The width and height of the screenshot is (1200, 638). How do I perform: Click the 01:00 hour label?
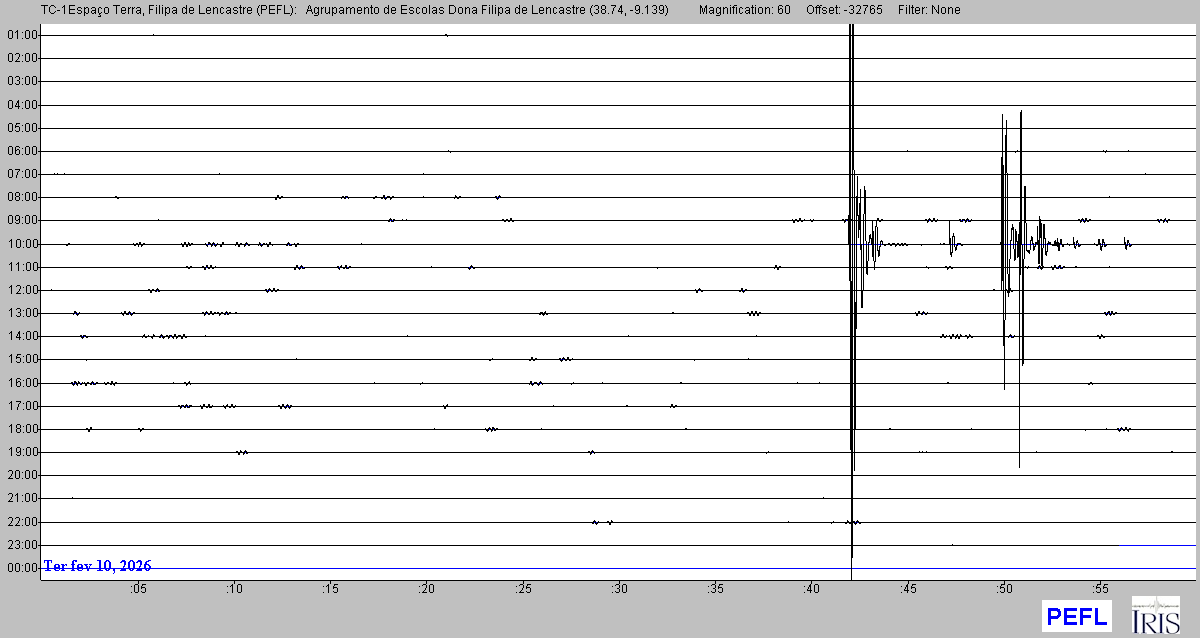tap(22, 35)
